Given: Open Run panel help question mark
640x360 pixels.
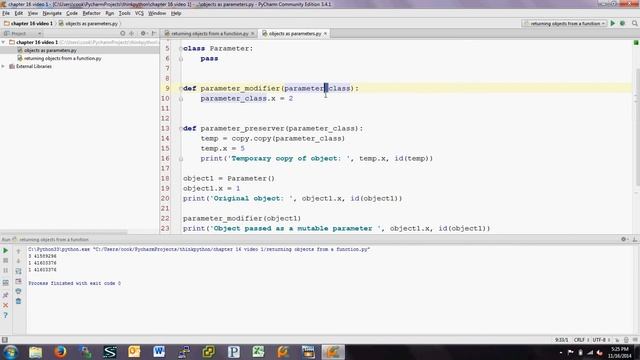Looking at the screenshot, I should tap(5, 315).
